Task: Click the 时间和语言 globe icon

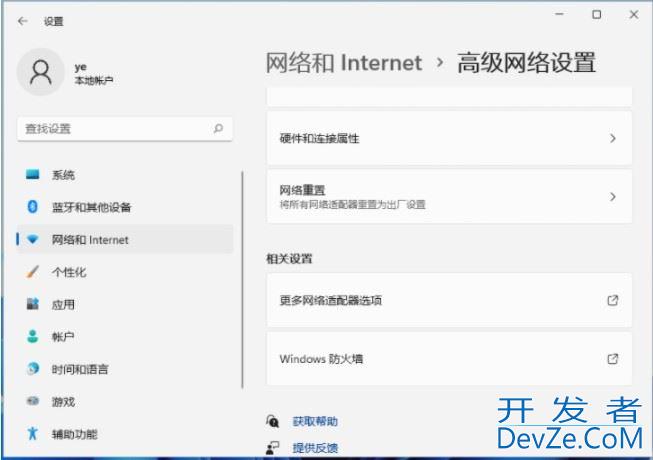Action: pyautogui.click(x=32, y=368)
